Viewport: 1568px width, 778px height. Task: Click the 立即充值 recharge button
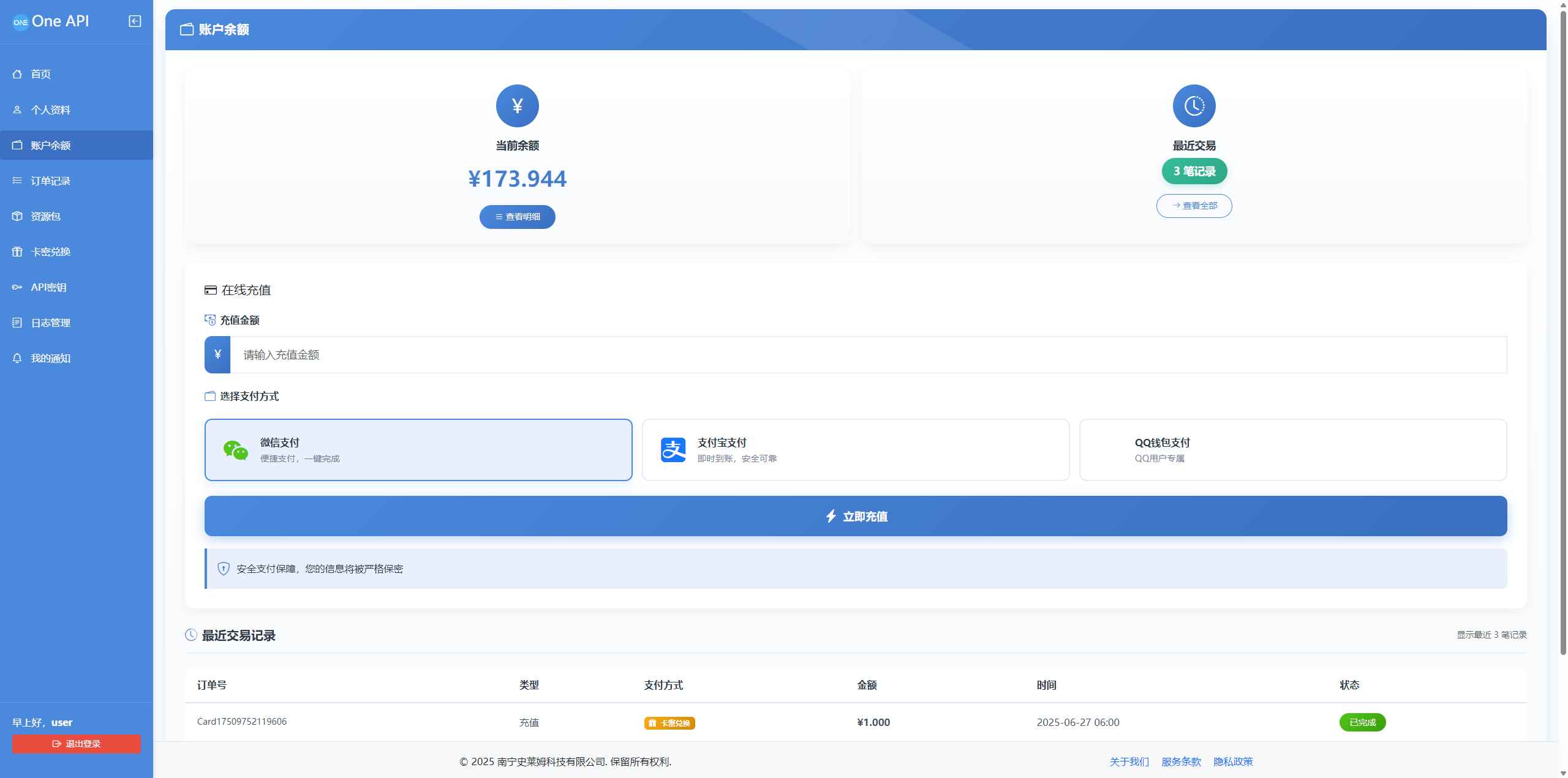tap(855, 516)
